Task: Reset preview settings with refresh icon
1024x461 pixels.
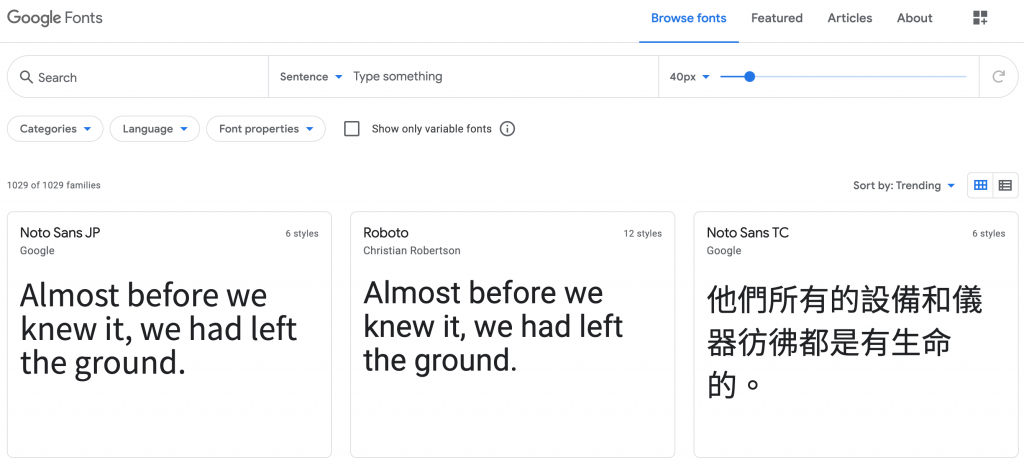Action: pyautogui.click(x=998, y=77)
